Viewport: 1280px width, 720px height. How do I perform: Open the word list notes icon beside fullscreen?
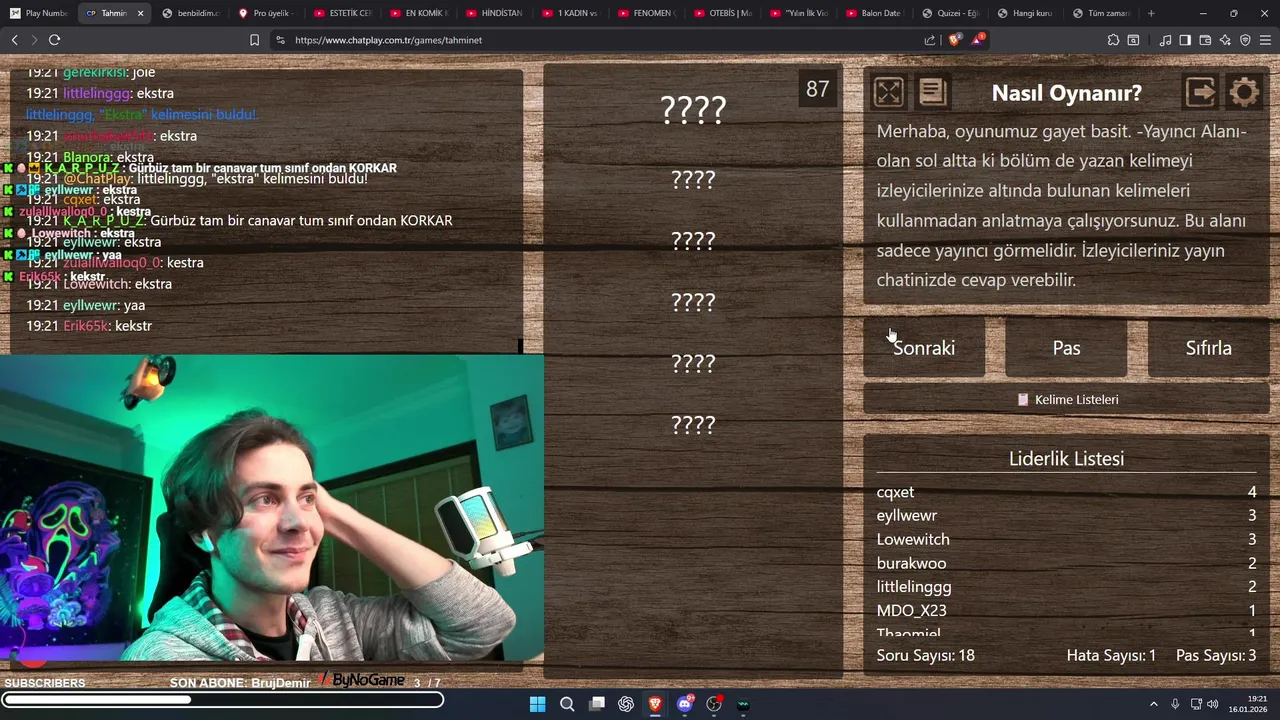pos(932,92)
